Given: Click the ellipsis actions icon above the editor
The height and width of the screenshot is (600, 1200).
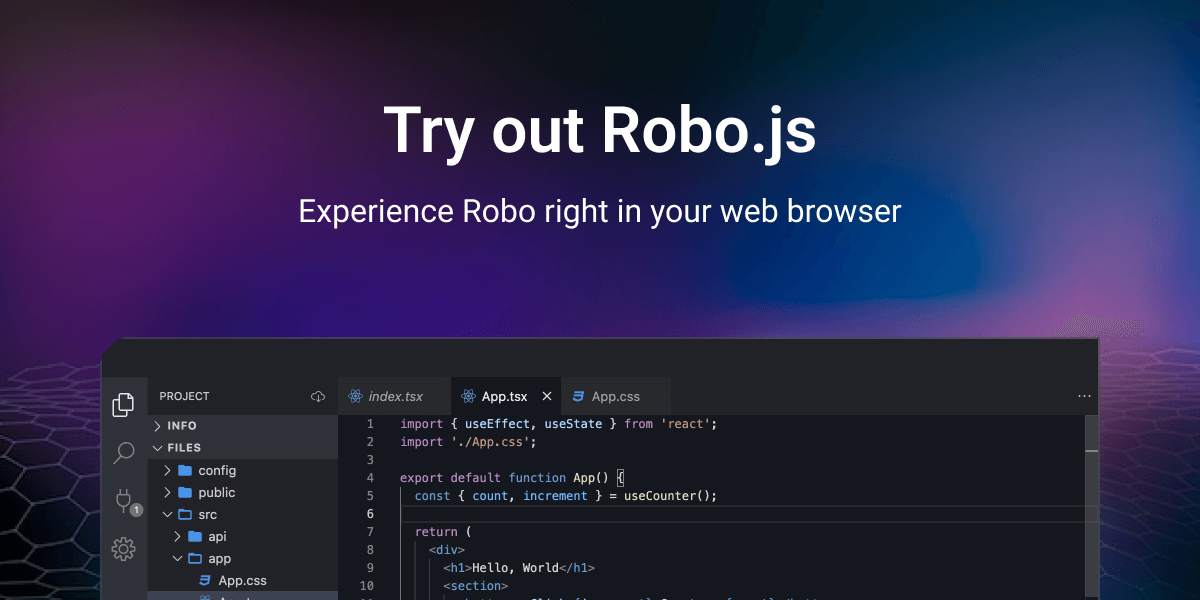Looking at the screenshot, I should coord(1084,396).
